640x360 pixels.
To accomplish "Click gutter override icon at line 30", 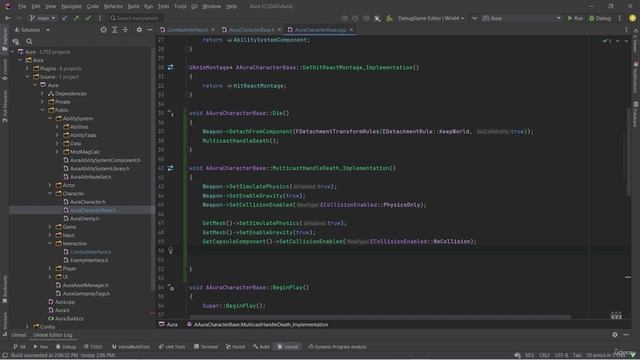I will [170, 67].
